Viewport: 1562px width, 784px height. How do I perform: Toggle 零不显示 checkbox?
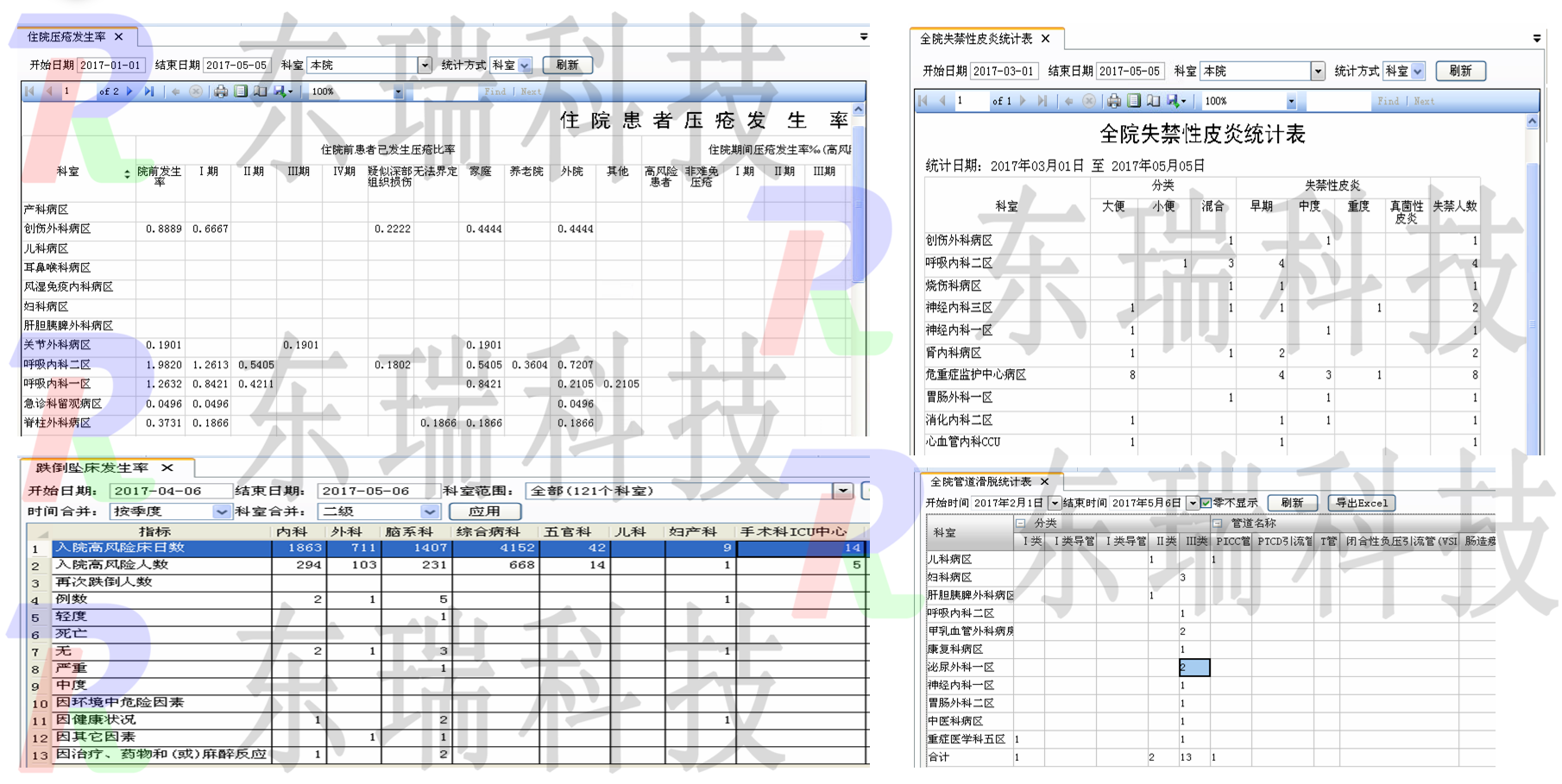(x=1206, y=503)
